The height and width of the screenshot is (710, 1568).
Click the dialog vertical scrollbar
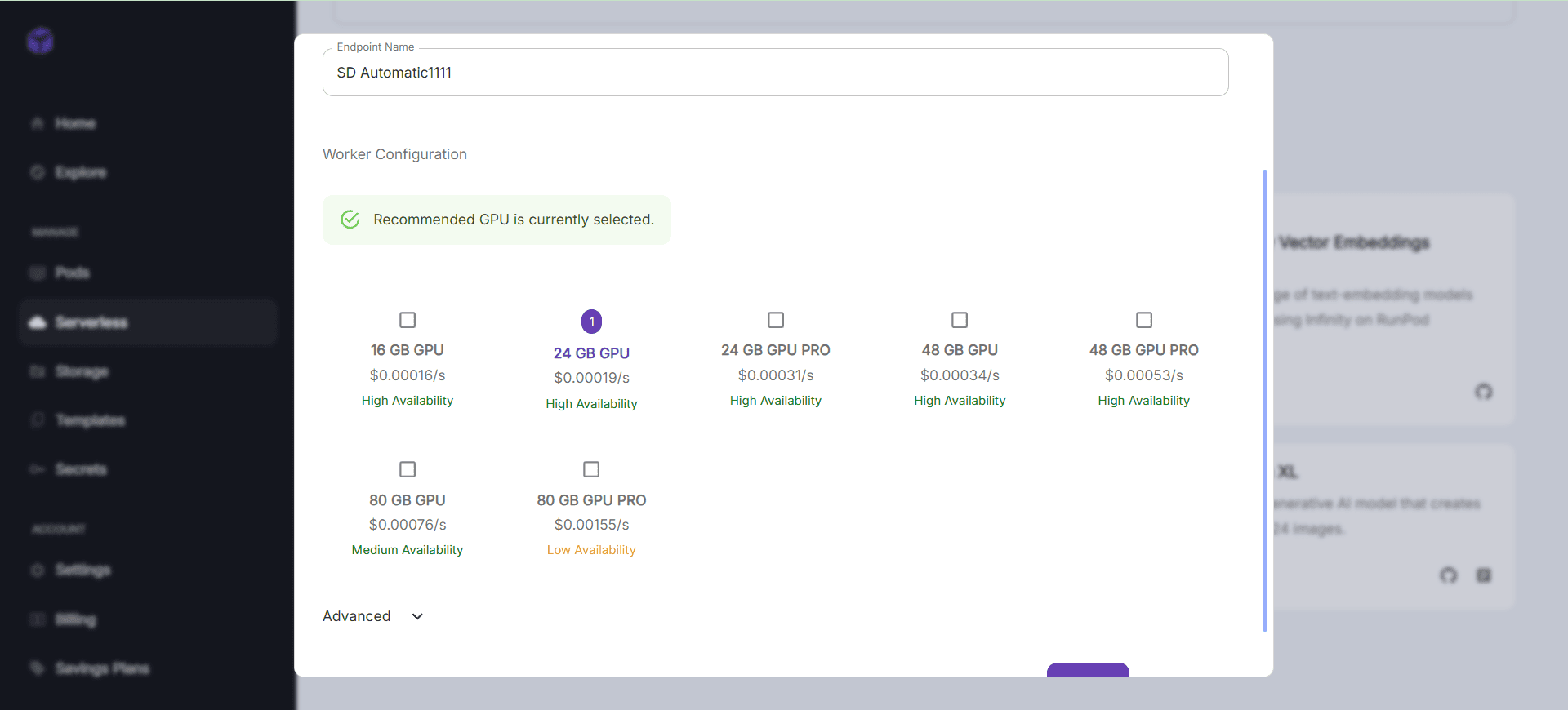[x=1265, y=400]
